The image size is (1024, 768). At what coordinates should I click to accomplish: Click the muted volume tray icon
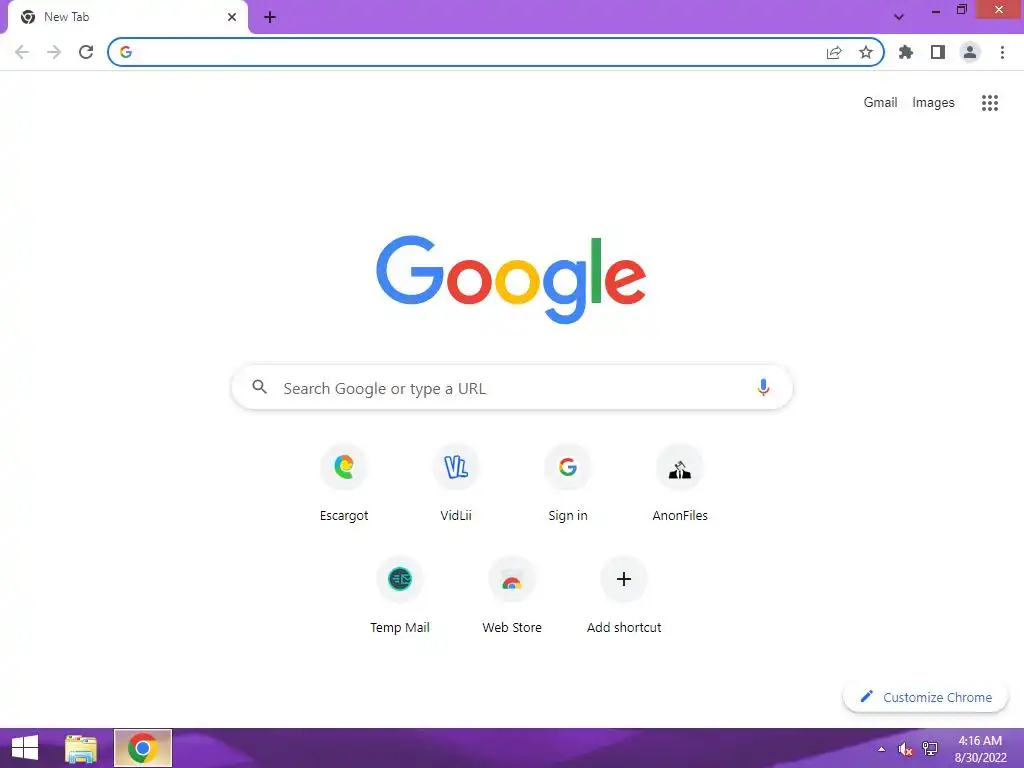click(x=905, y=749)
